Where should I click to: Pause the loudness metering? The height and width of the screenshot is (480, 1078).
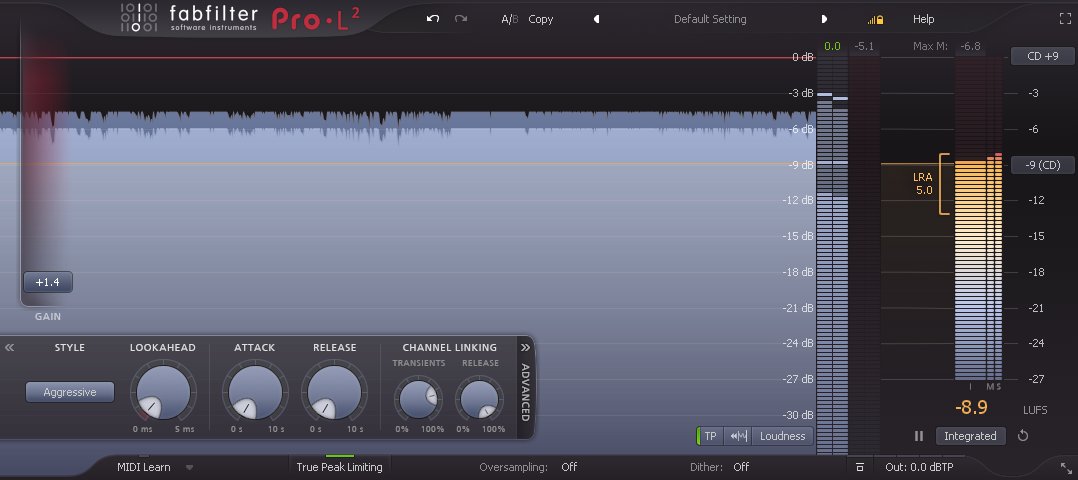pos(919,436)
